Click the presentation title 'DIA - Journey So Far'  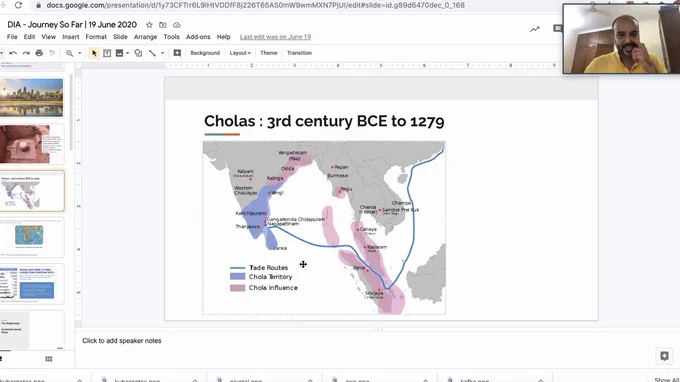[72, 25]
